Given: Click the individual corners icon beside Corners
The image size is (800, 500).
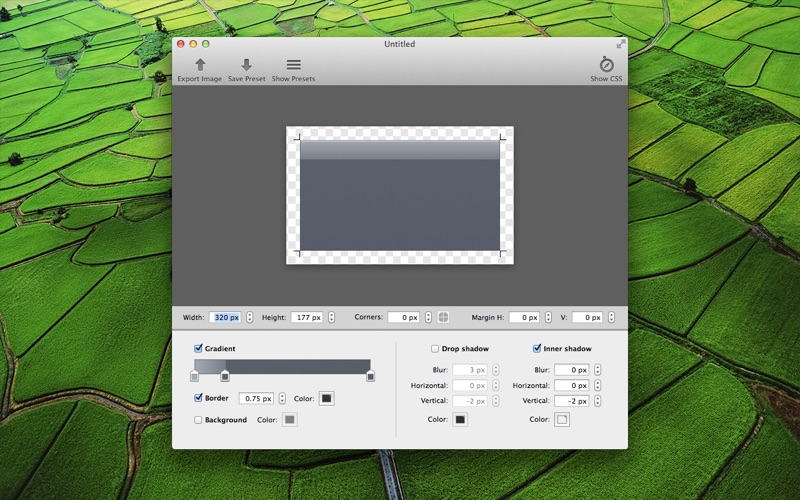Looking at the screenshot, I should pyautogui.click(x=443, y=317).
